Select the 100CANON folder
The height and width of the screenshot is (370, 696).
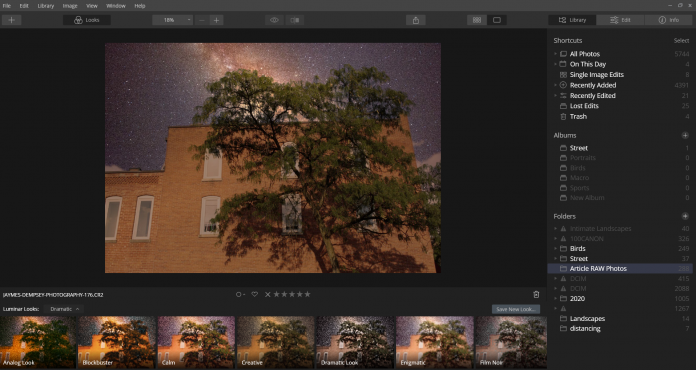point(586,239)
